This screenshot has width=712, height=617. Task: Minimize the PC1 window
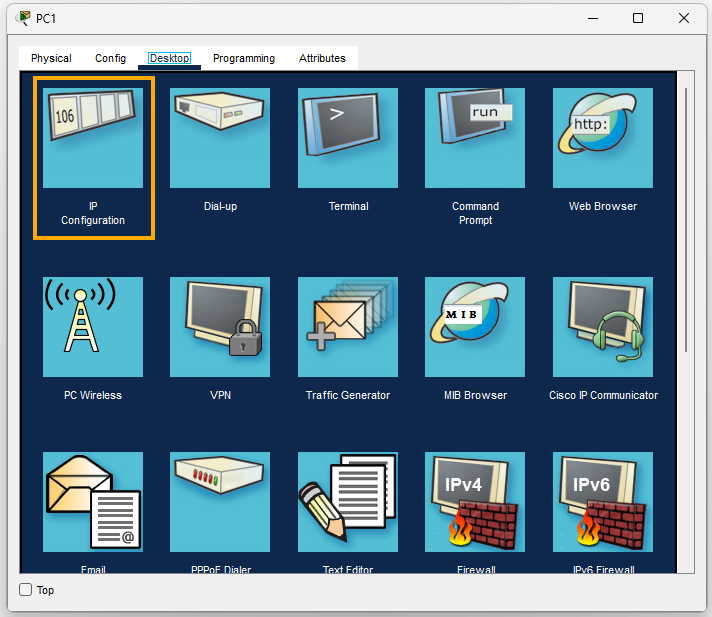[x=593, y=18]
